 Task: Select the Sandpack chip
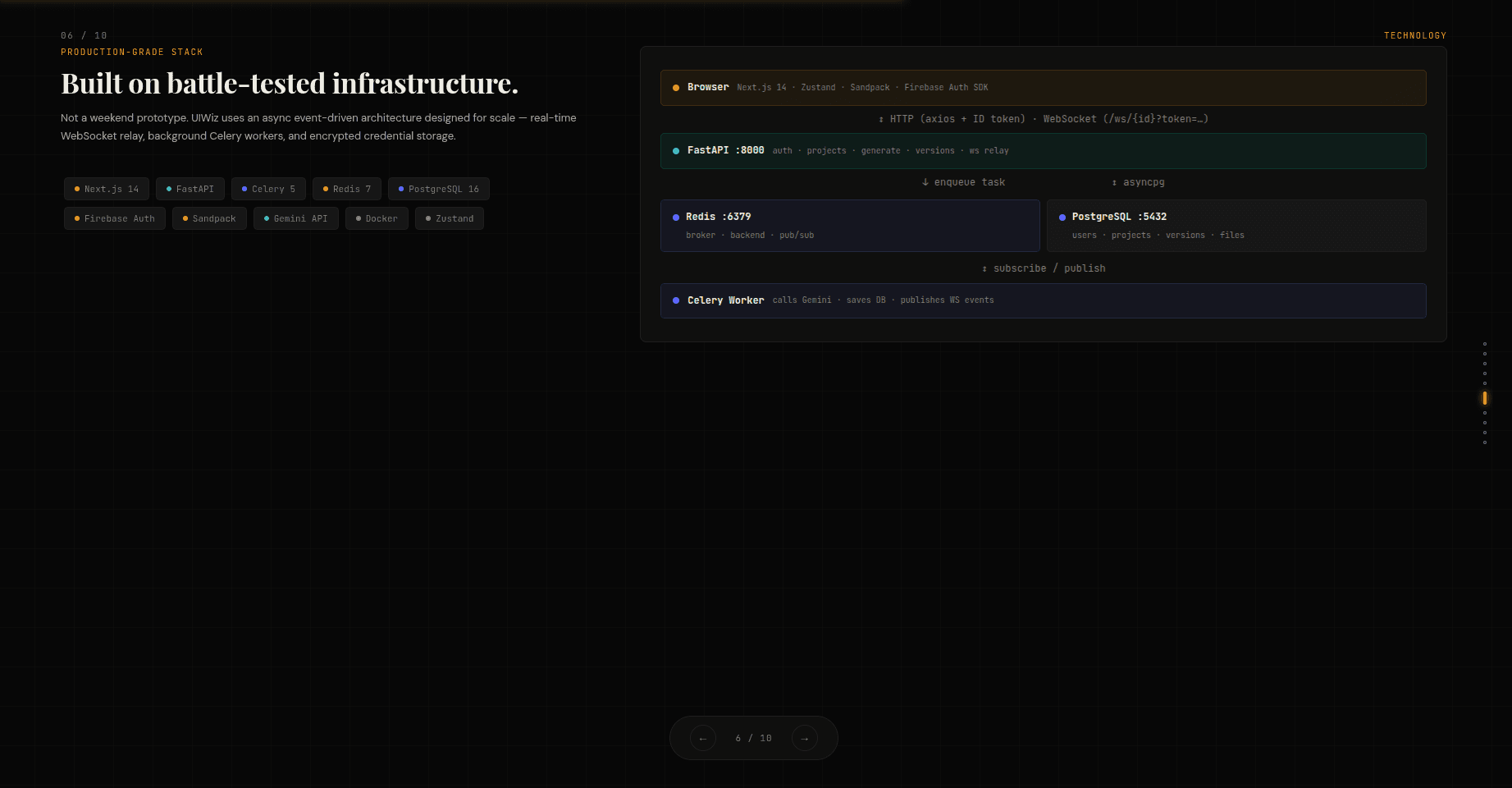(209, 218)
